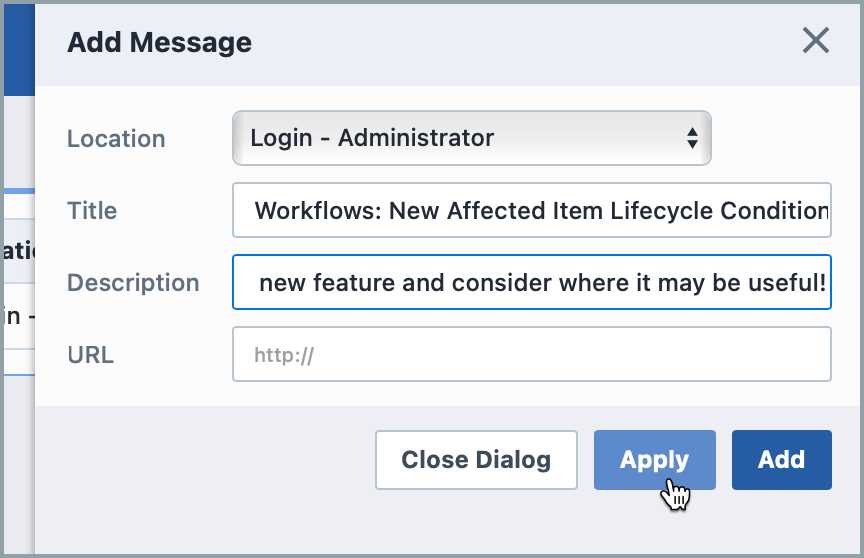The image size is (864, 558).
Task: Open the Location dropdown menu
Action: pyautogui.click(x=472, y=138)
